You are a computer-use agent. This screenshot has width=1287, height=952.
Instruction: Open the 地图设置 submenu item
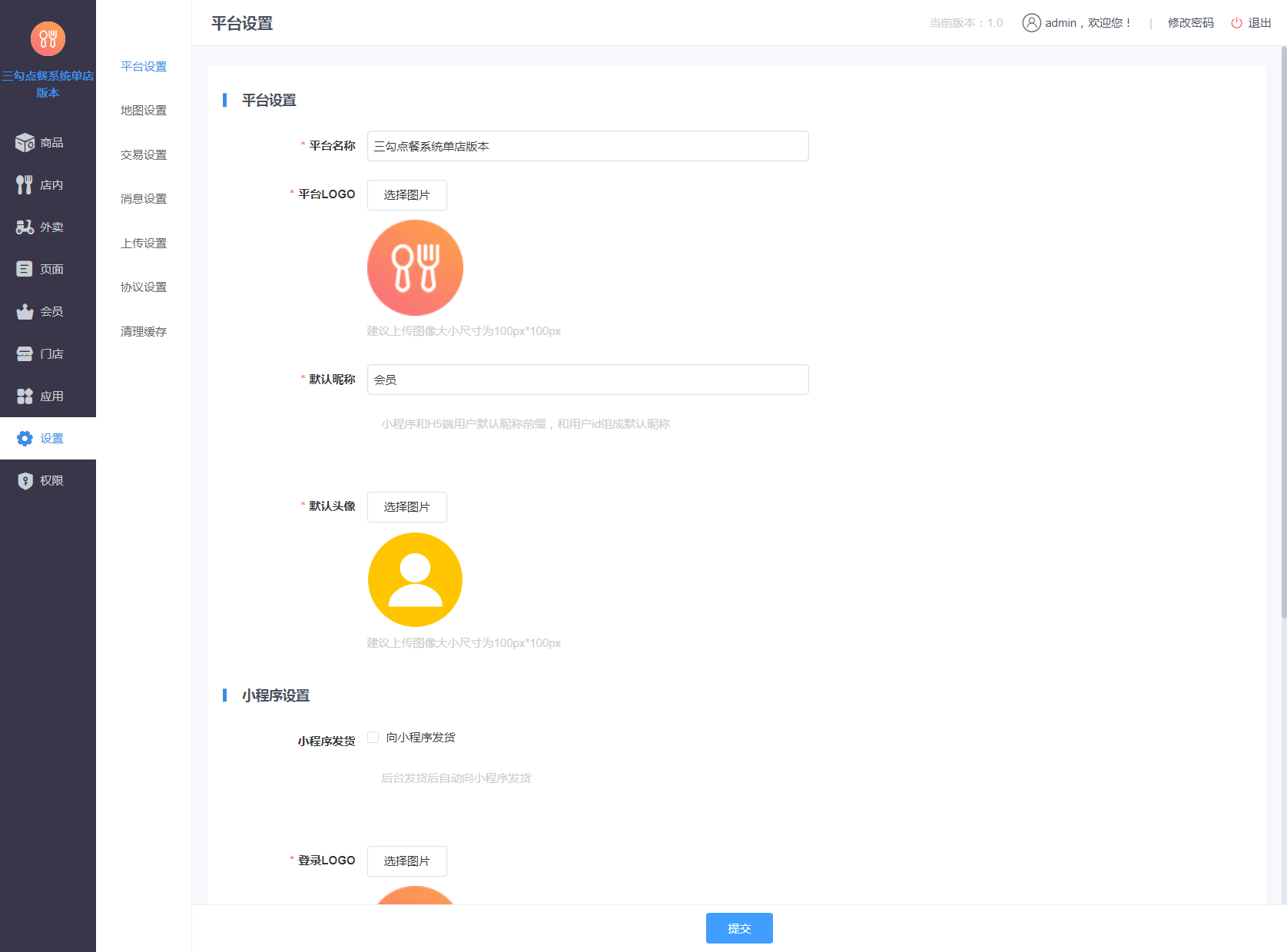(x=144, y=111)
